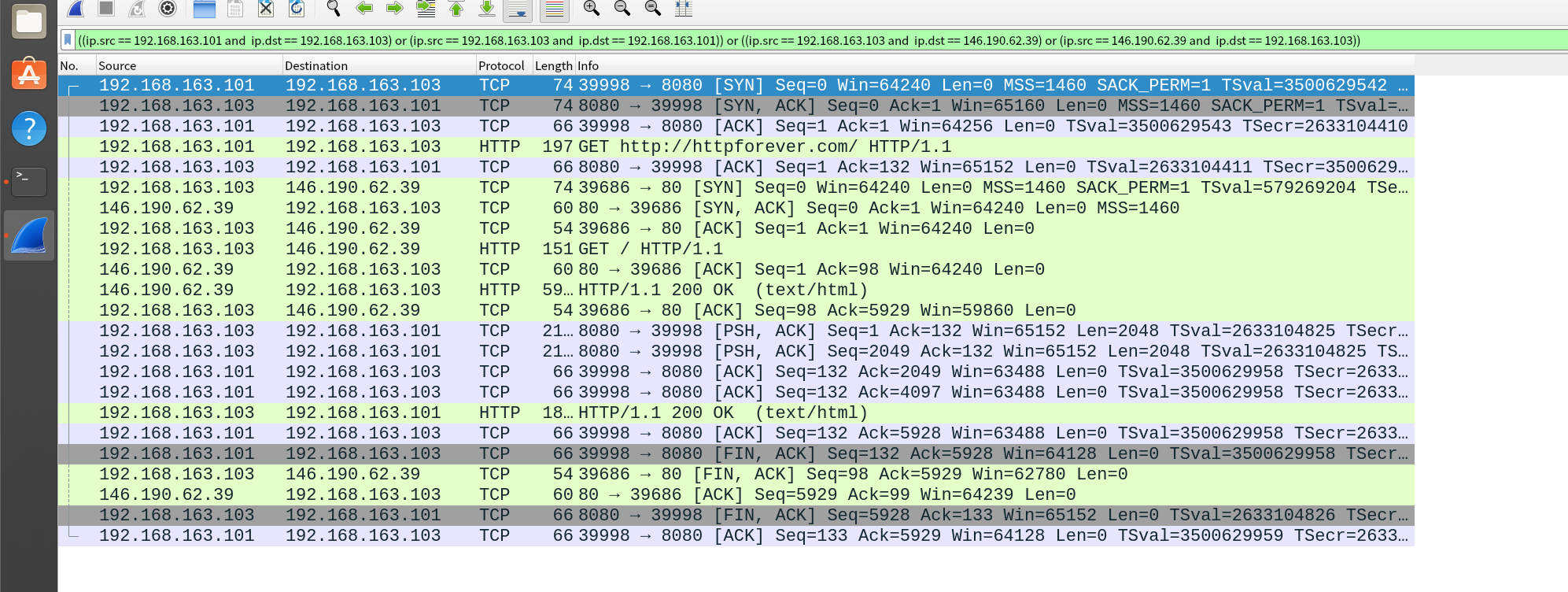
Task: Close the current capture file
Action: coord(266,9)
